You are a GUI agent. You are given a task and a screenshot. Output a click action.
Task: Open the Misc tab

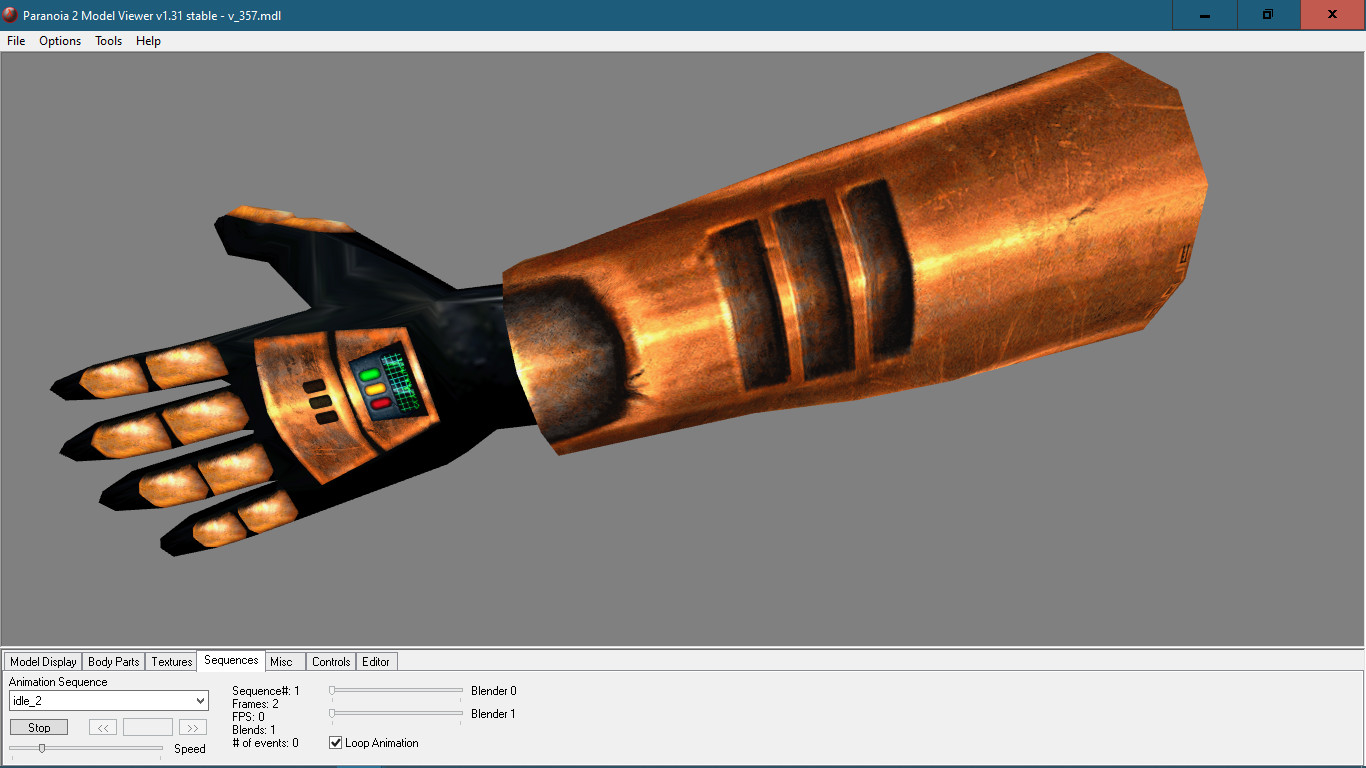284,661
